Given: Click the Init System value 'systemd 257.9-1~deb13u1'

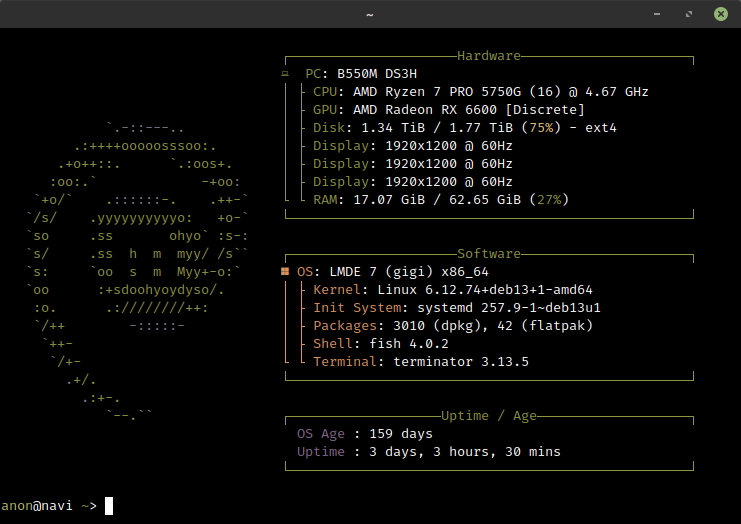Looking at the screenshot, I should 509,308.
